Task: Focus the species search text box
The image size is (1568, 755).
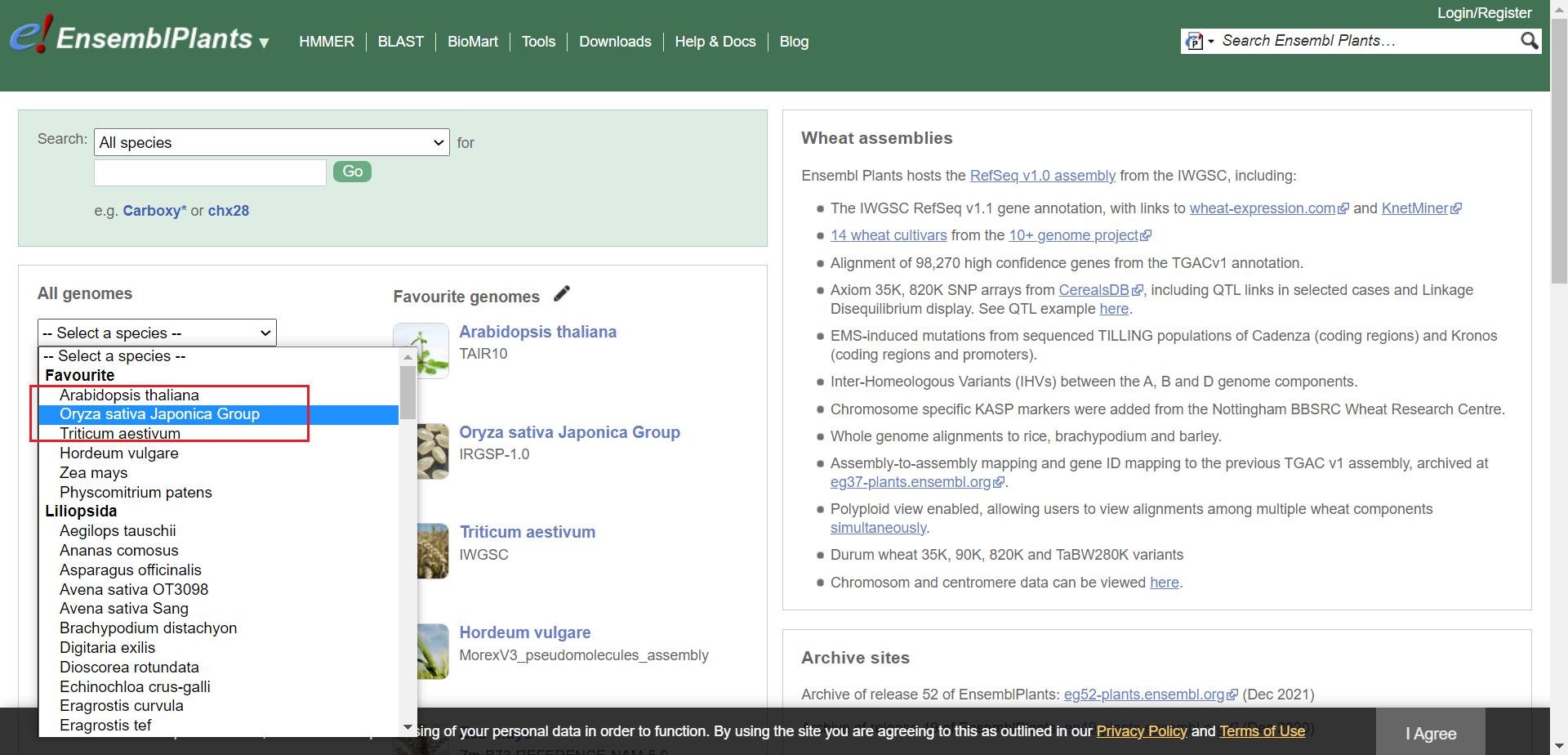Action: [x=210, y=172]
